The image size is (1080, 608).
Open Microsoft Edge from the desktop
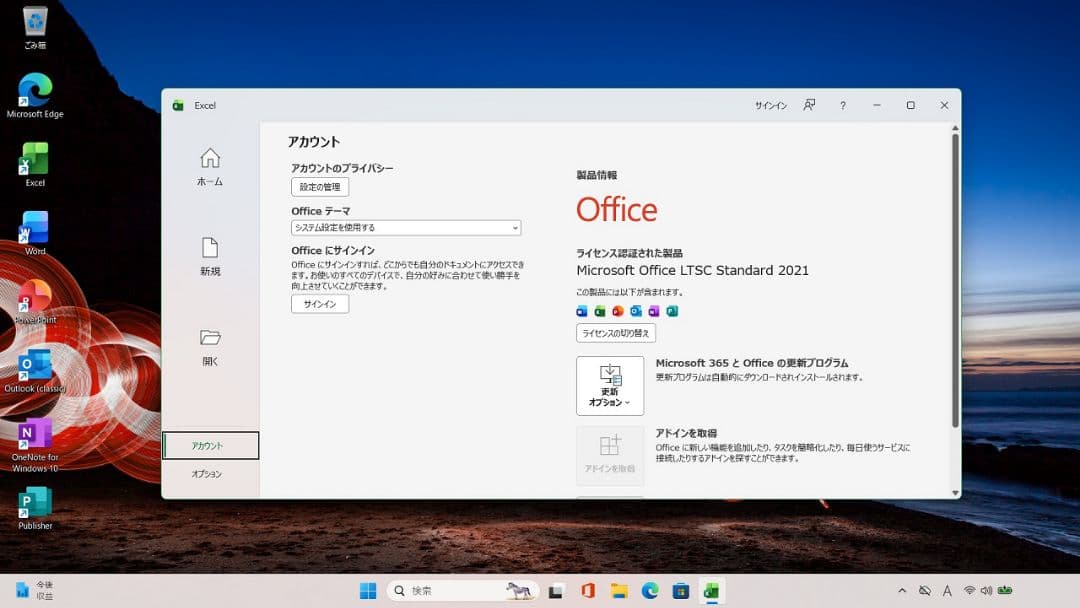(x=33, y=90)
